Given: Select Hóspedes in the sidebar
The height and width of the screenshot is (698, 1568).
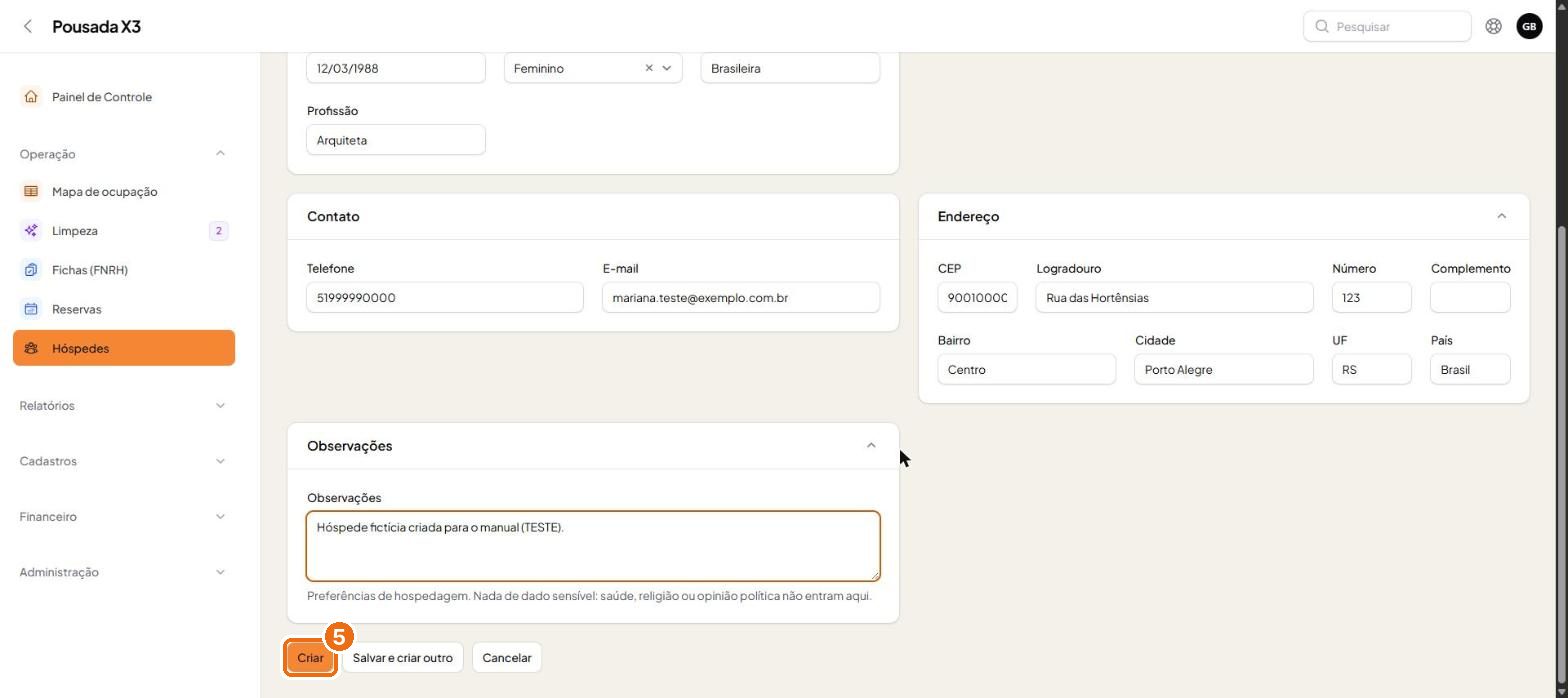Looking at the screenshot, I should coord(124,348).
